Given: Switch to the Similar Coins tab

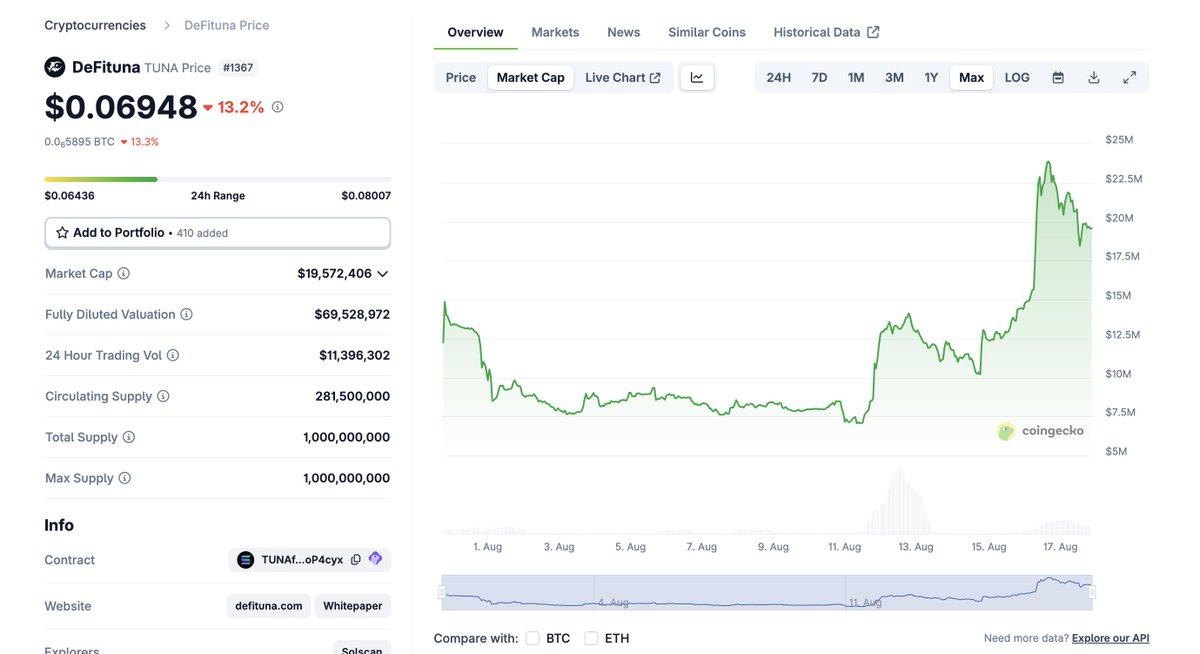Looking at the screenshot, I should click(x=707, y=32).
